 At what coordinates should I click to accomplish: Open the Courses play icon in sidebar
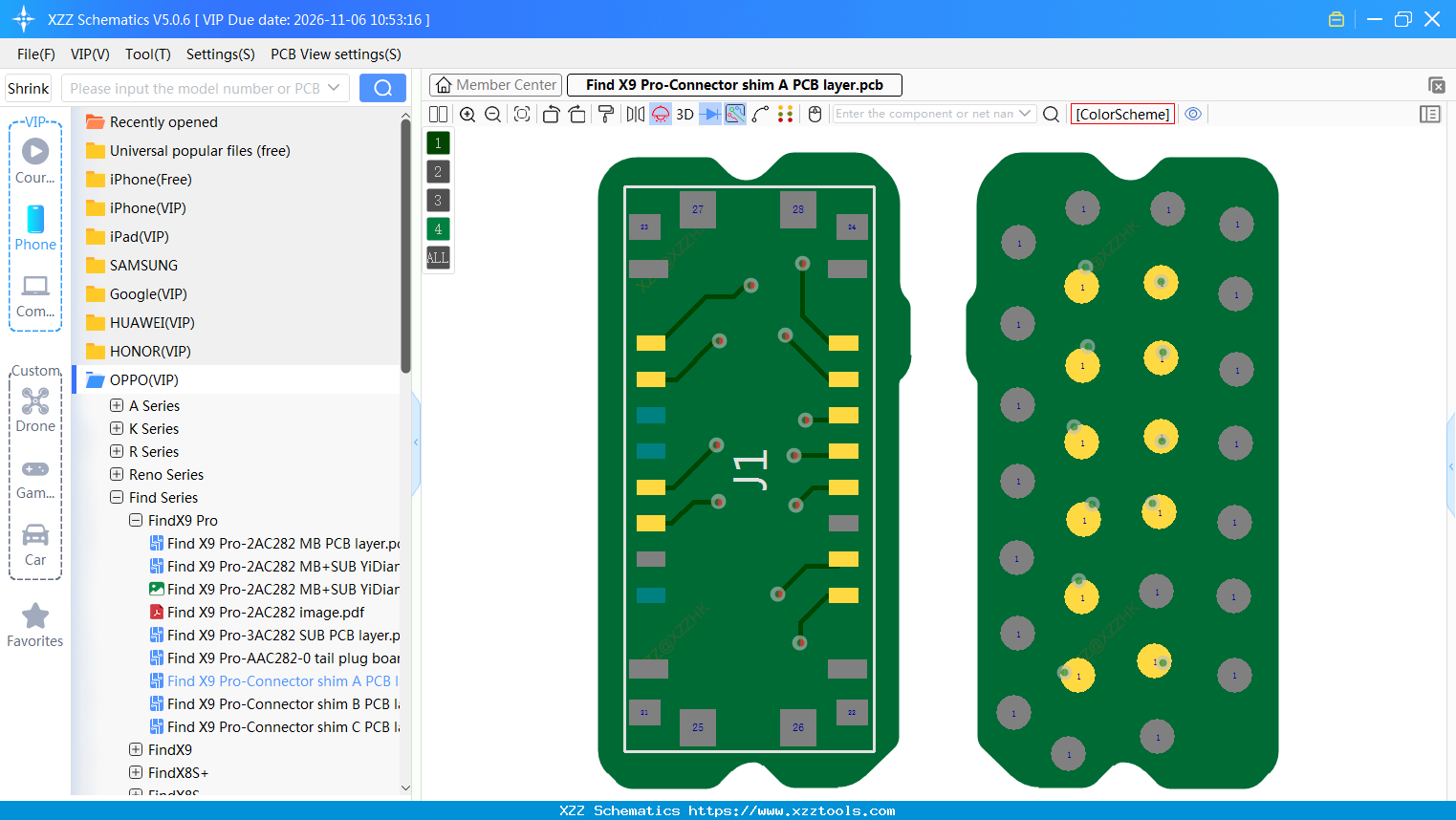tap(35, 151)
